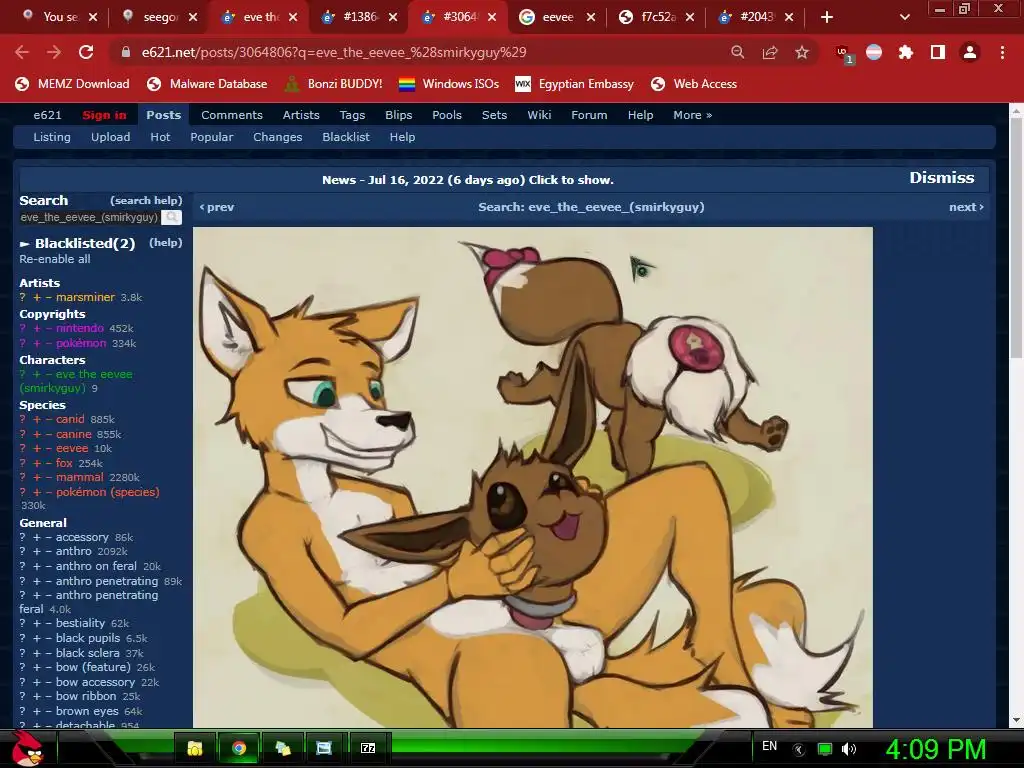1024x768 pixels.
Task: Click the browser forward arrow
Action: point(54,52)
